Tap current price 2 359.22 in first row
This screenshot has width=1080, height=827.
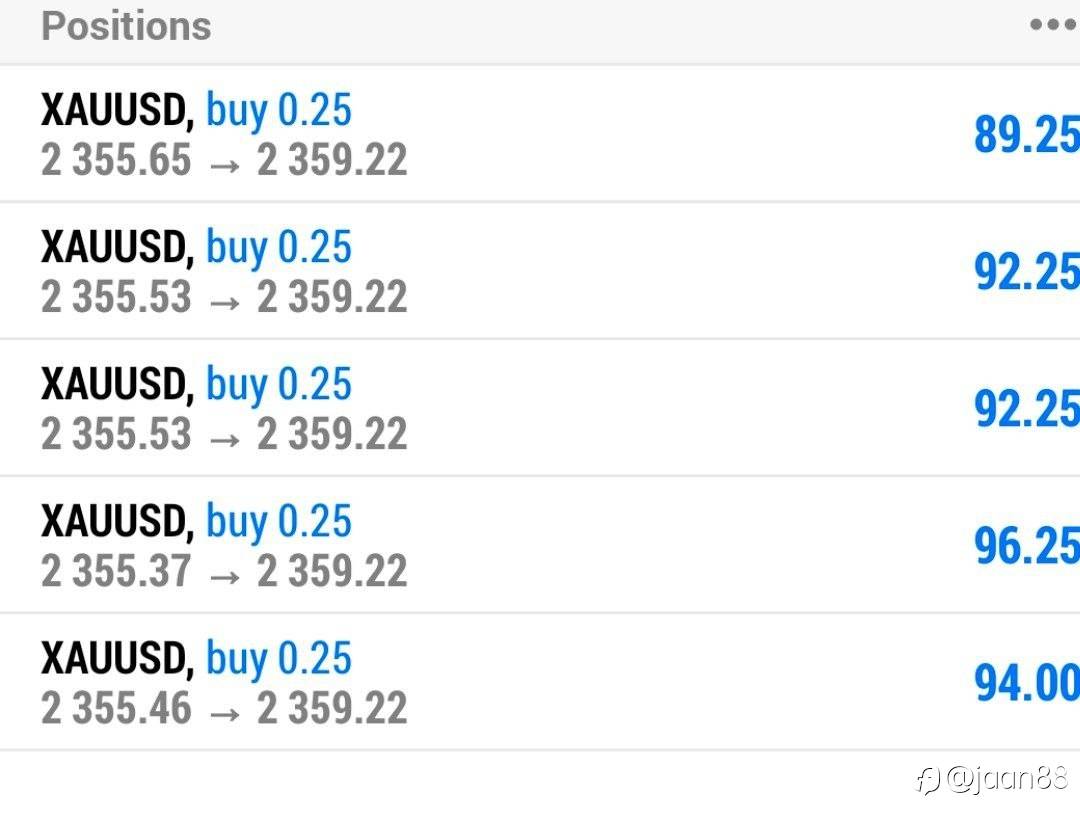(x=332, y=160)
